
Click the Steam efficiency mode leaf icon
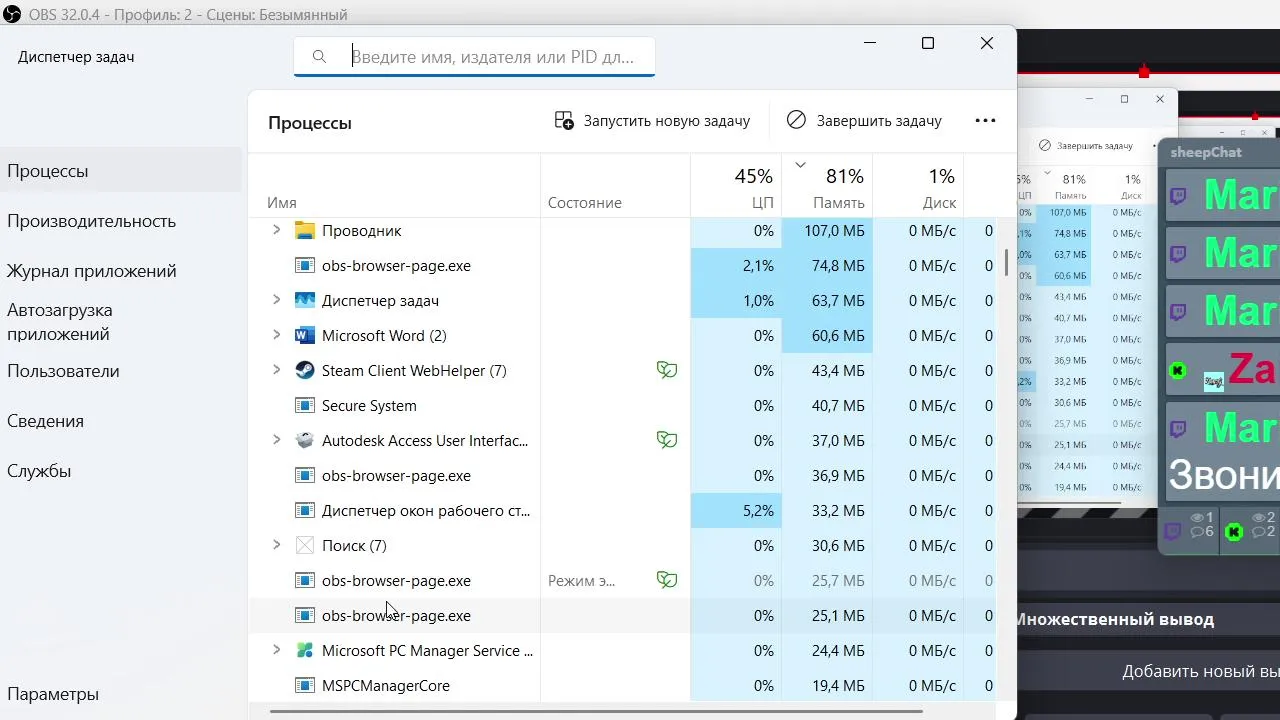pos(667,371)
